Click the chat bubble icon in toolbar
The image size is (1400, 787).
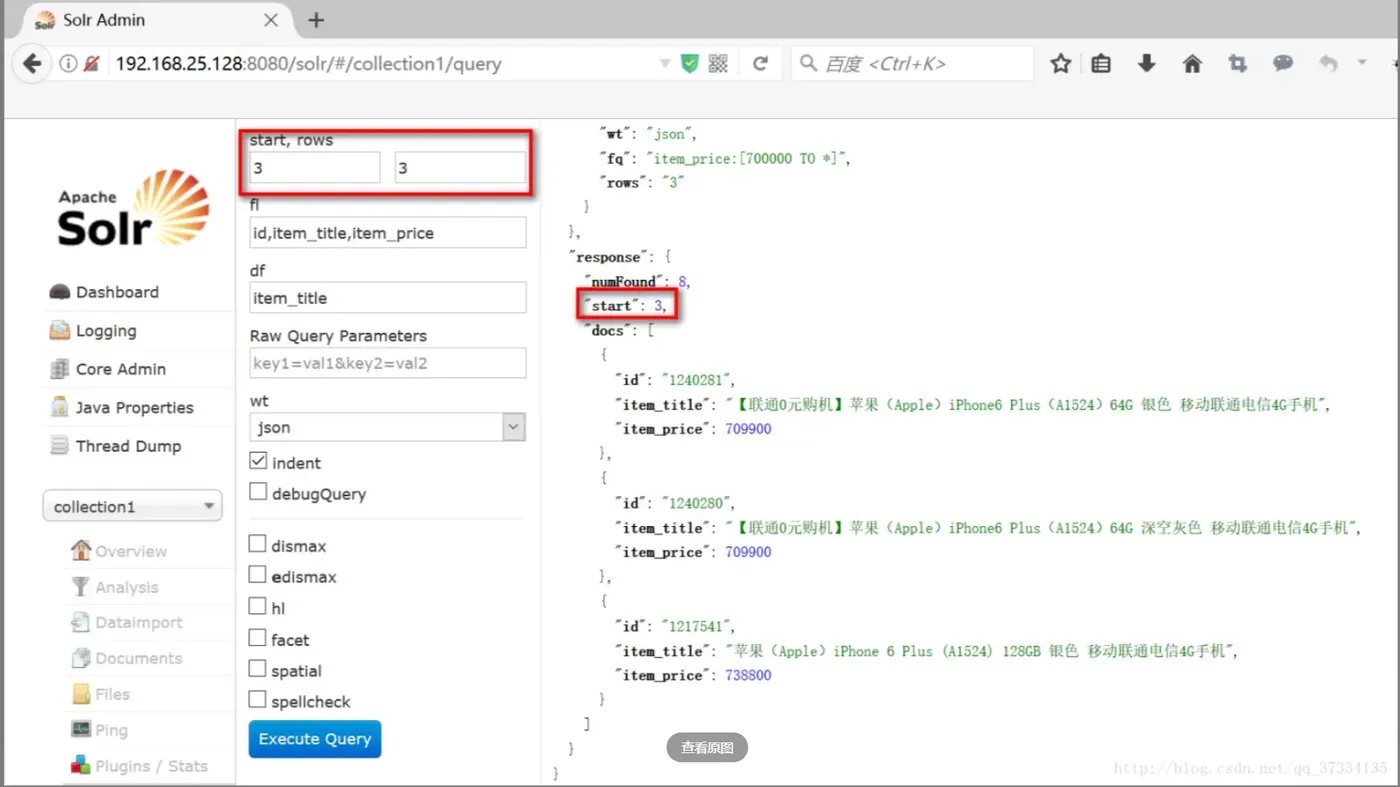pyautogui.click(x=1283, y=64)
